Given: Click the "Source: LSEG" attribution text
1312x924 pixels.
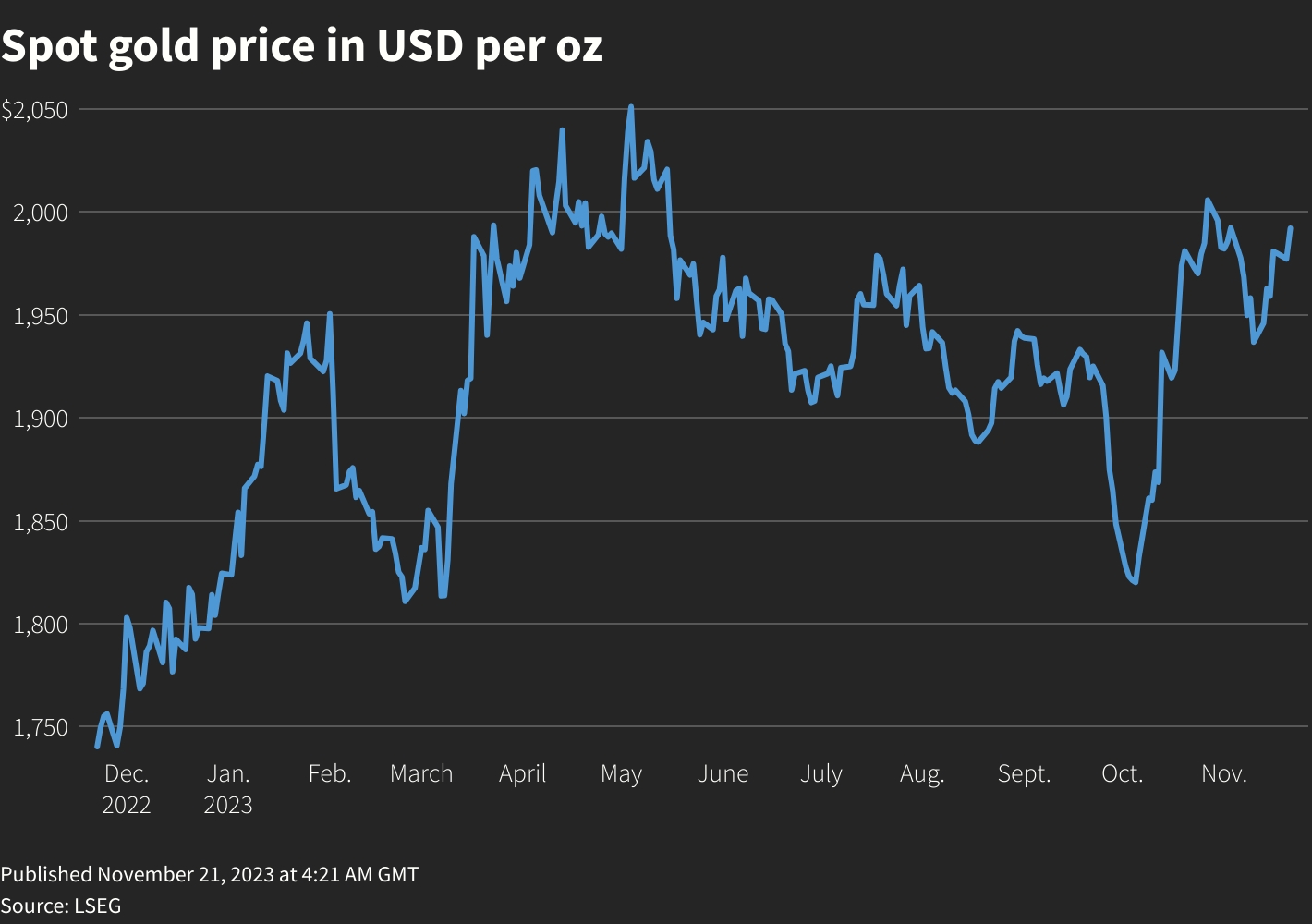Looking at the screenshot, I should click(61, 906).
